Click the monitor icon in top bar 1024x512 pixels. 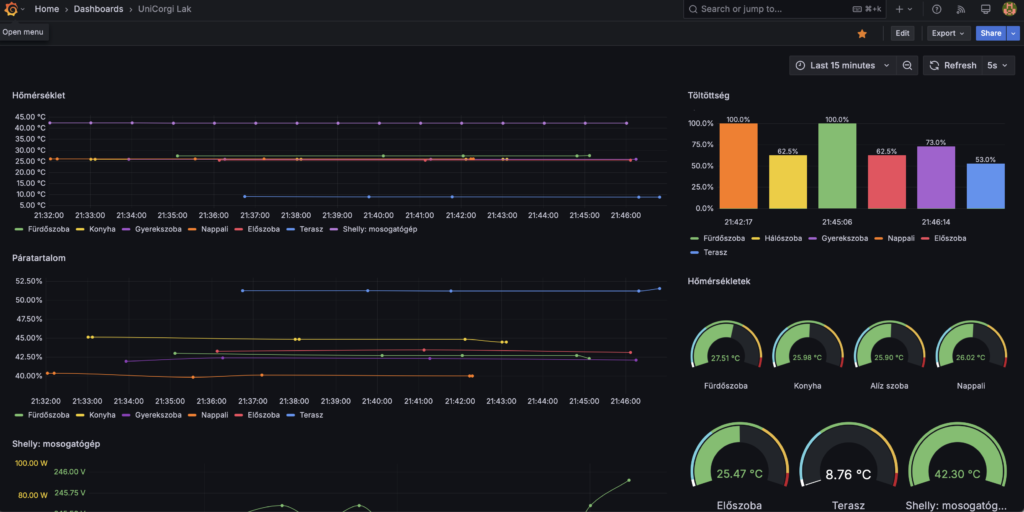[x=985, y=9]
